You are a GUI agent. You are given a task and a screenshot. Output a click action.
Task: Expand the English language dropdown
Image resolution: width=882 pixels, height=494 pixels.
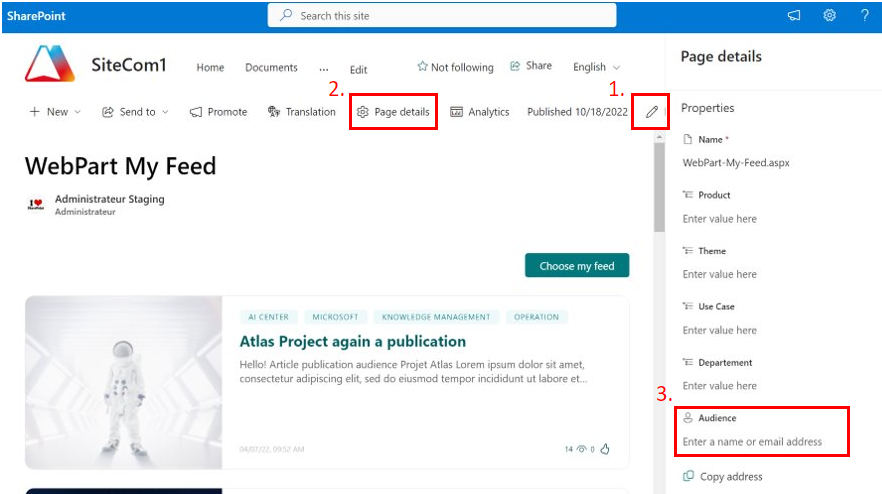(596, 67)
